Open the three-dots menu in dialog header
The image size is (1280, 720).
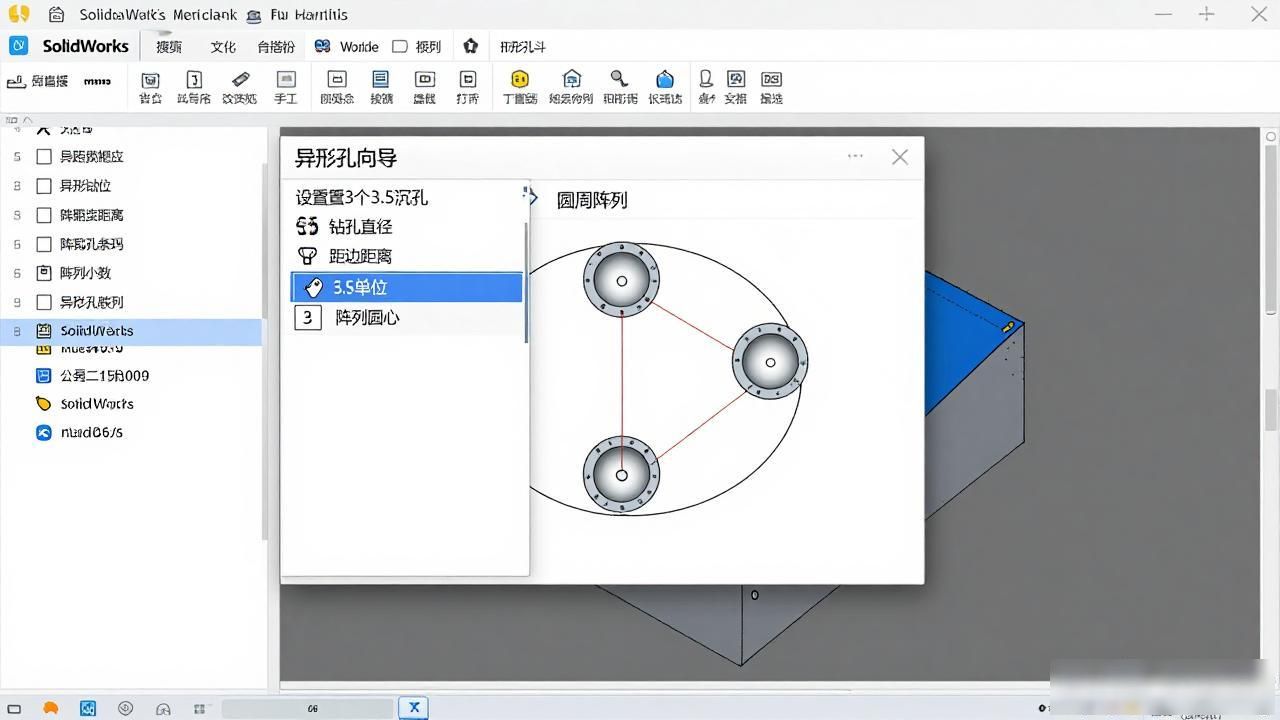pos(855,156)
